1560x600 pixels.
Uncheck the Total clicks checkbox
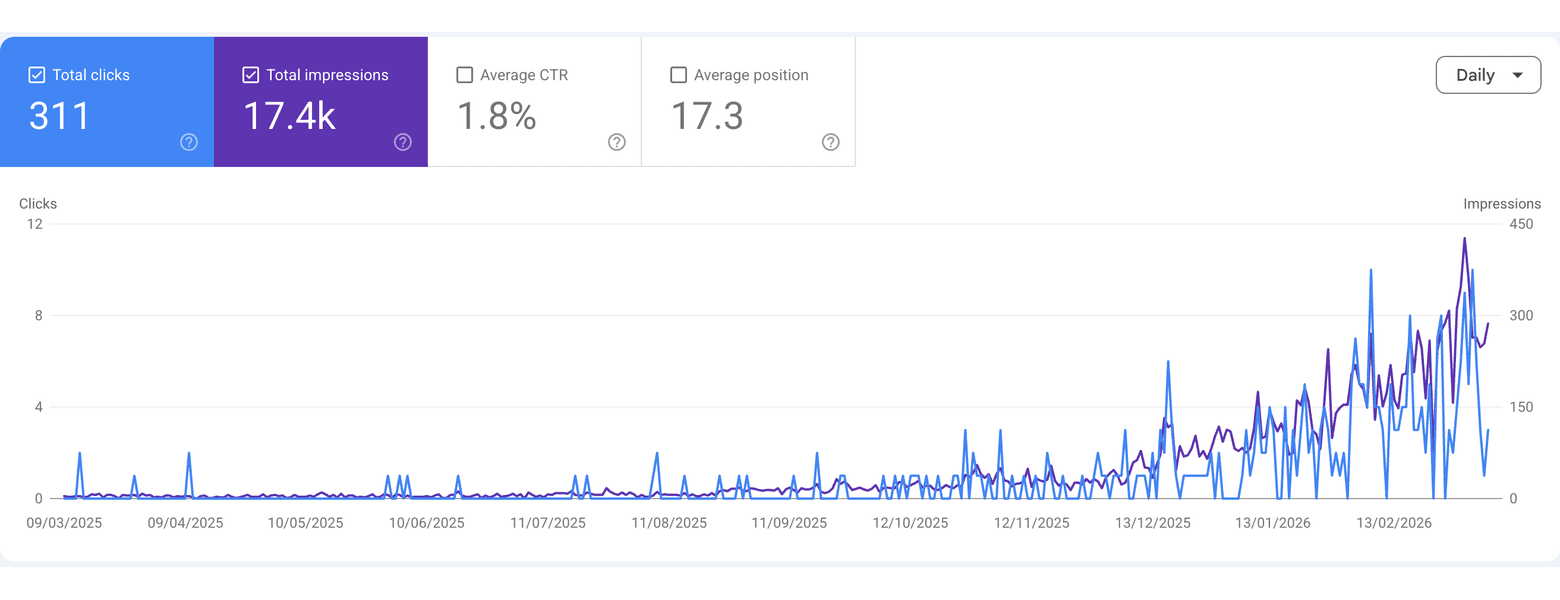tap(37, 75)
